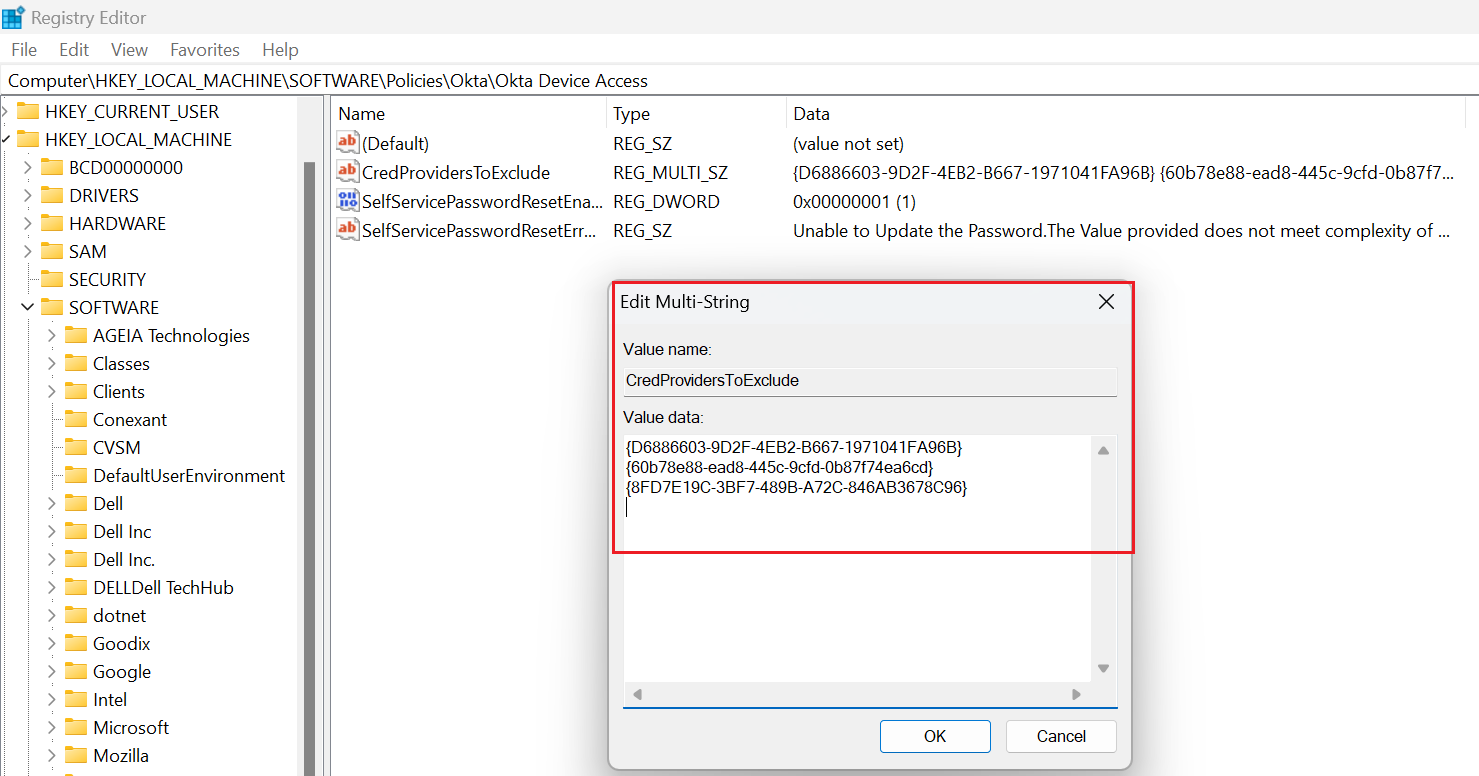Open the Help menu
The image size is (1479, 776).
280,49
